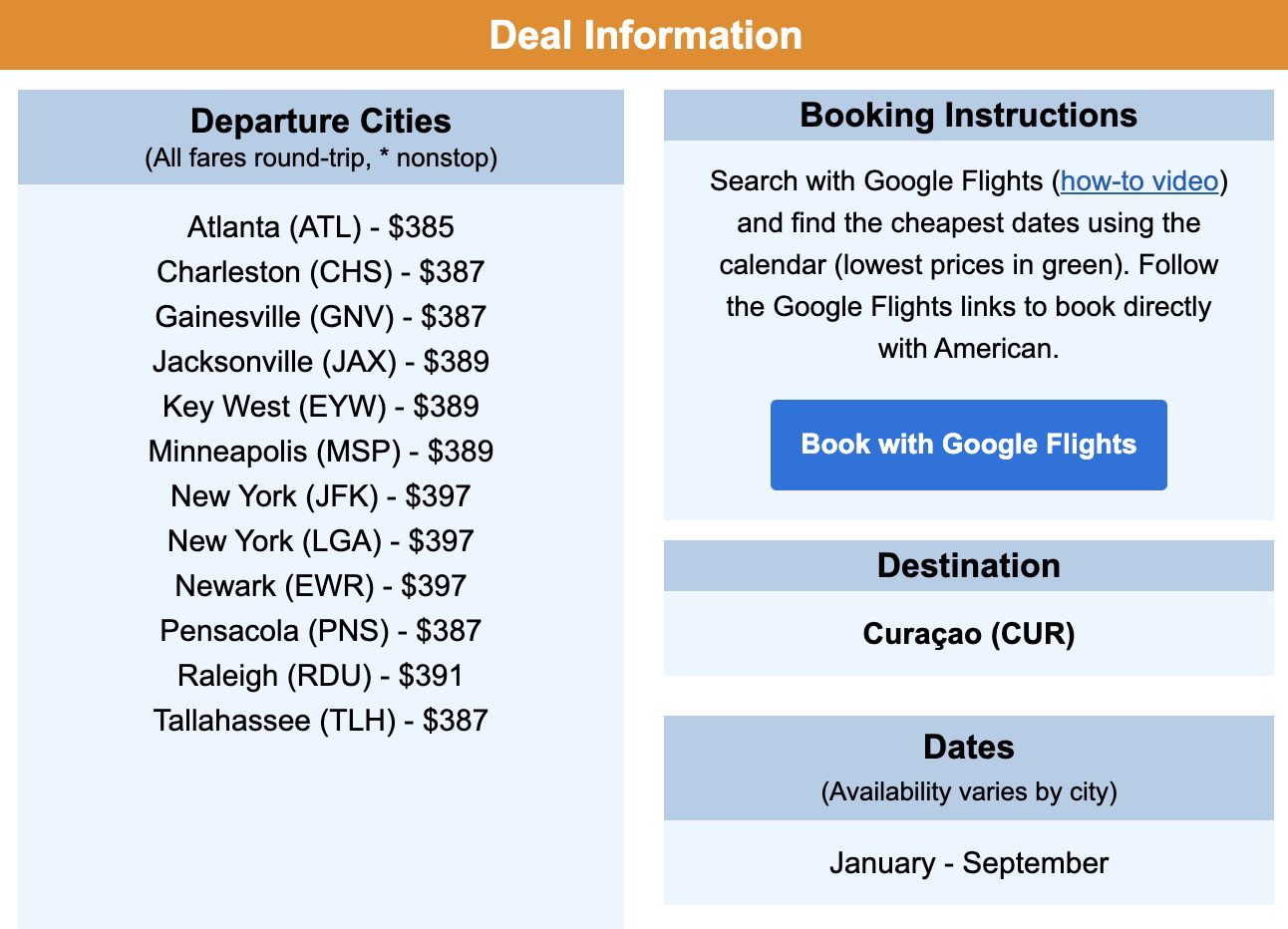Select the Raleigh (RDU) $391 fare

tap(321, 676)
